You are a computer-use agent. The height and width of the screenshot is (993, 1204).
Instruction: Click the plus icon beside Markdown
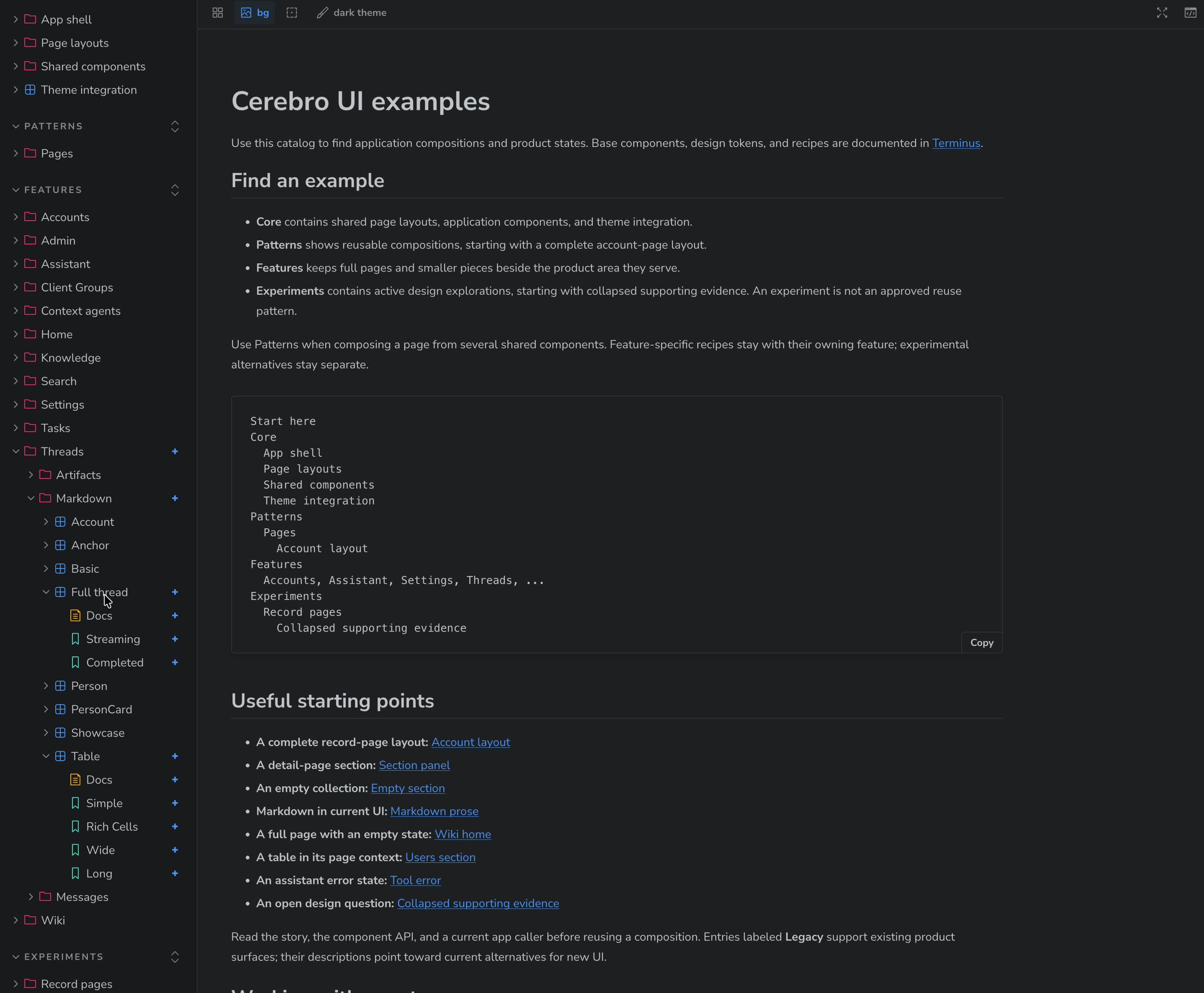(175, 499)
